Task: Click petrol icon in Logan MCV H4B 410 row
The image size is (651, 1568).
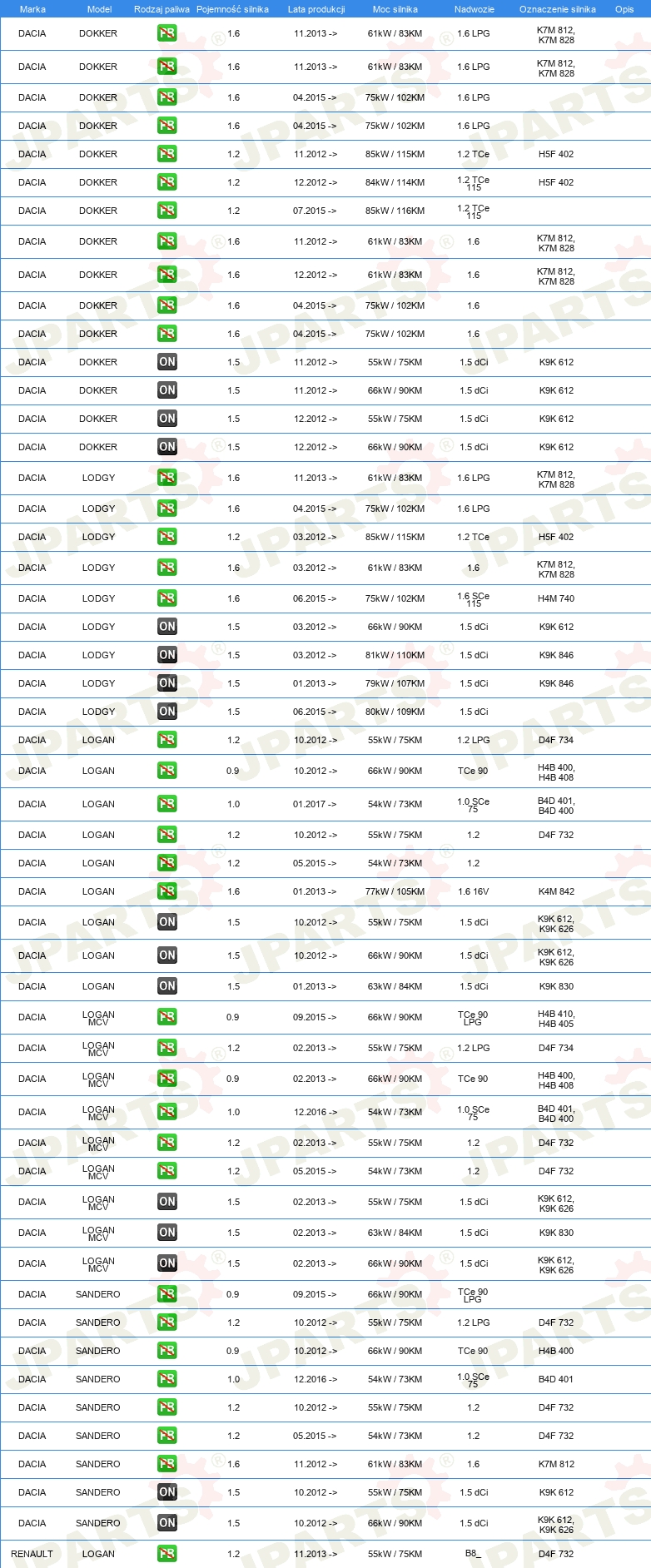Action: (x=167, y=1017)
